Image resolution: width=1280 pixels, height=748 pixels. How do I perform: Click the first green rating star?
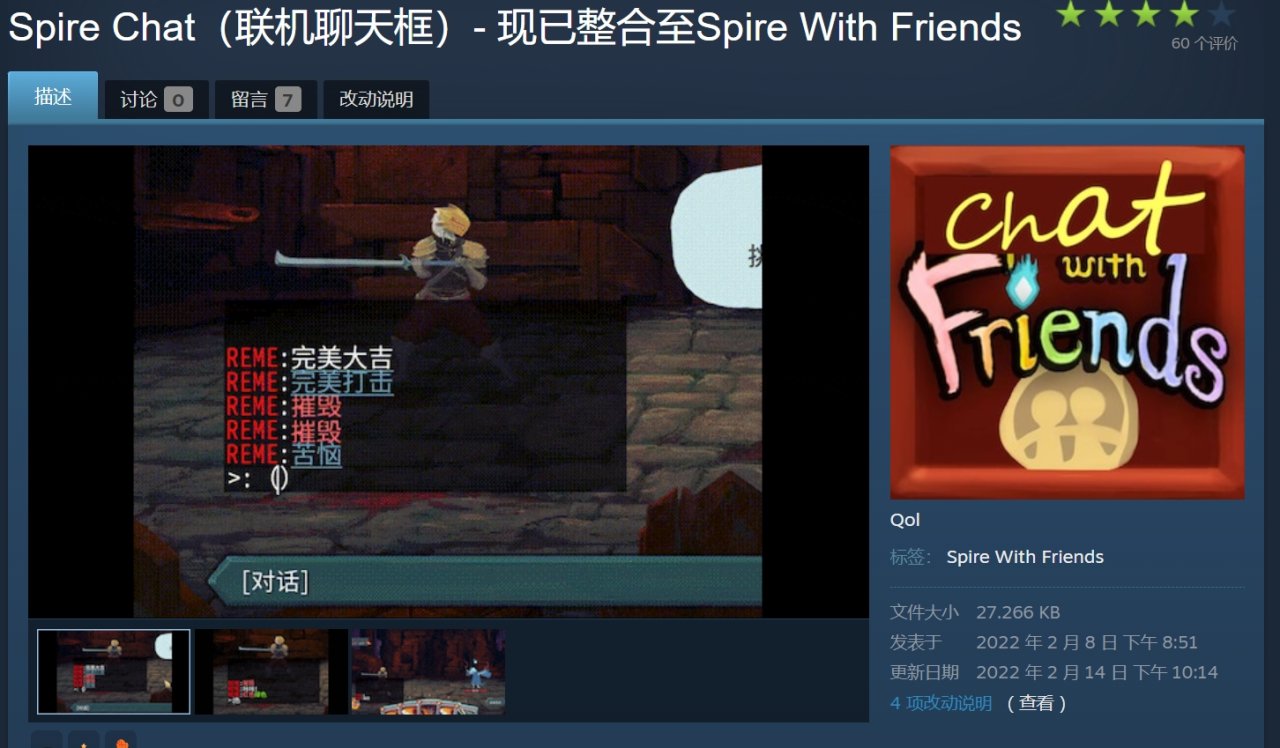click(1071, 13)
